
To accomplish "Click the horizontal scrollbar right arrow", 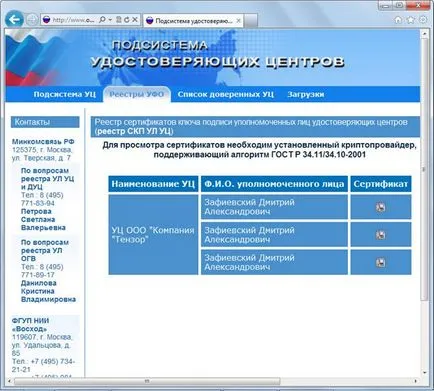I will [x=416, y=381].
